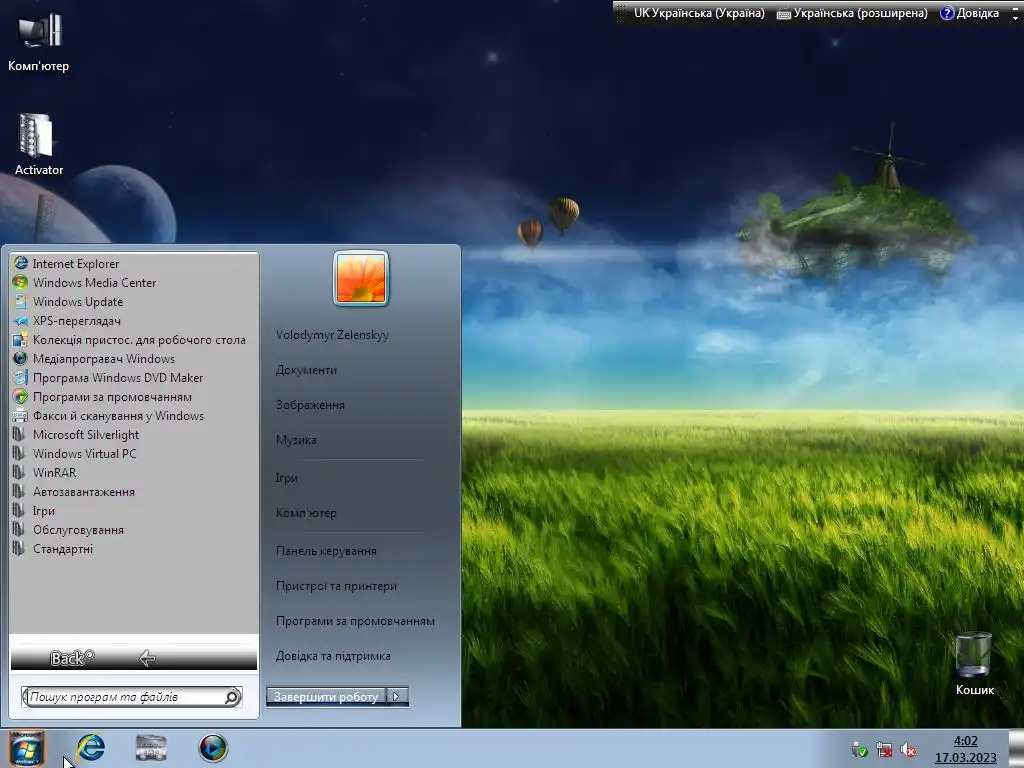This screenshot has height=768, width=1024.
Task: Click the Windows Media Center text entry
Action: click(95, 282)
